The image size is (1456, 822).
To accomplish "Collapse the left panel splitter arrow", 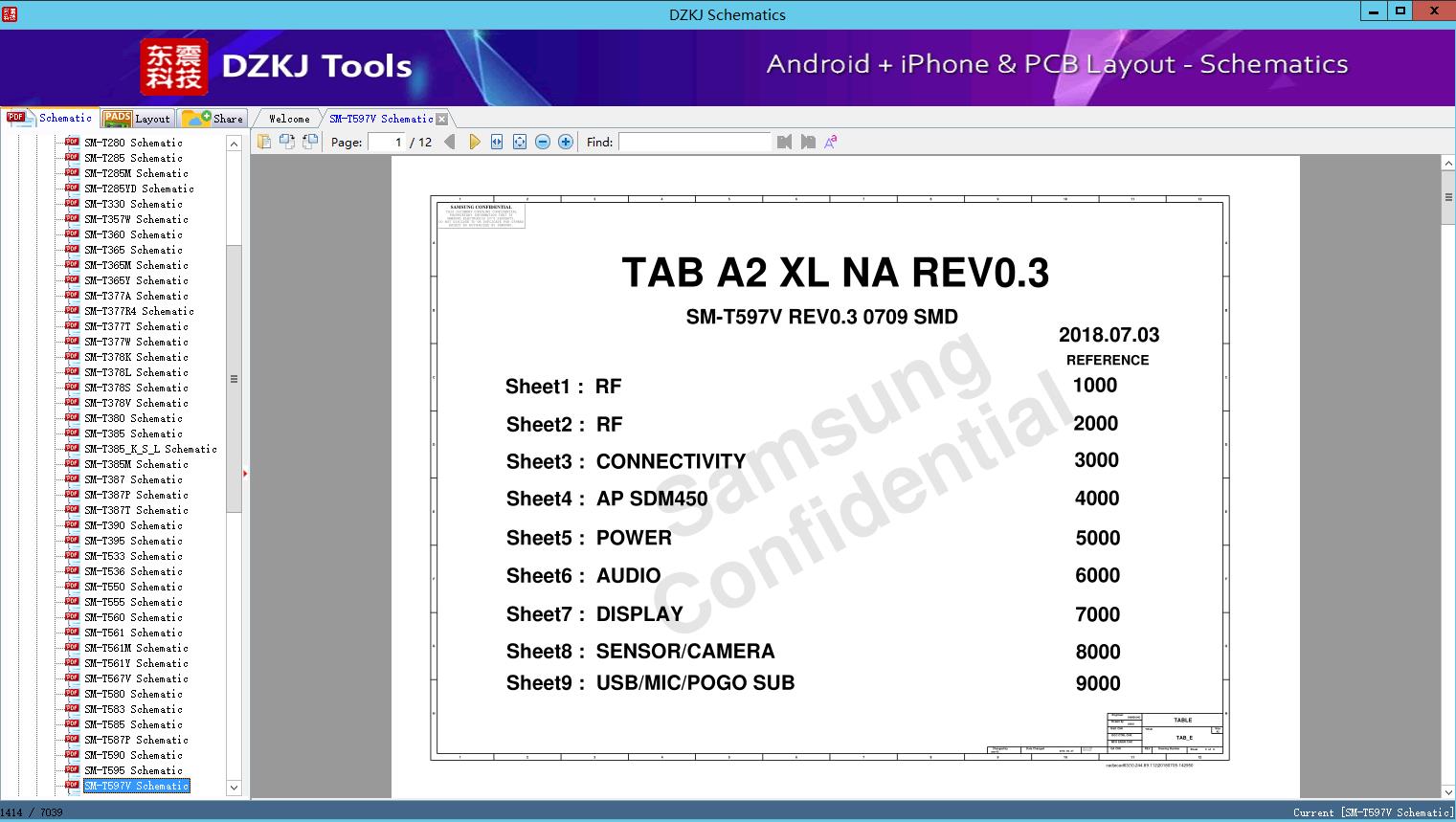I will (245, 473).
